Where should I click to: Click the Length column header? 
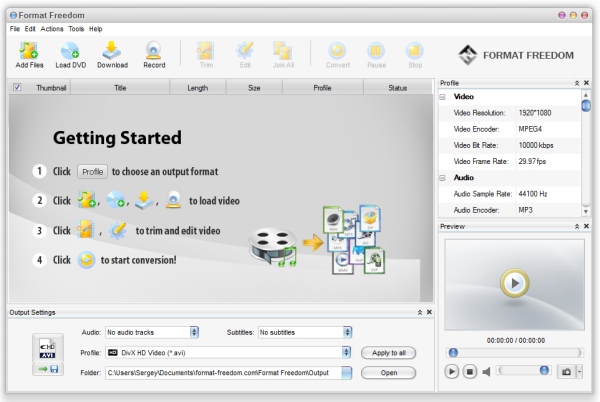coord(197,88)
